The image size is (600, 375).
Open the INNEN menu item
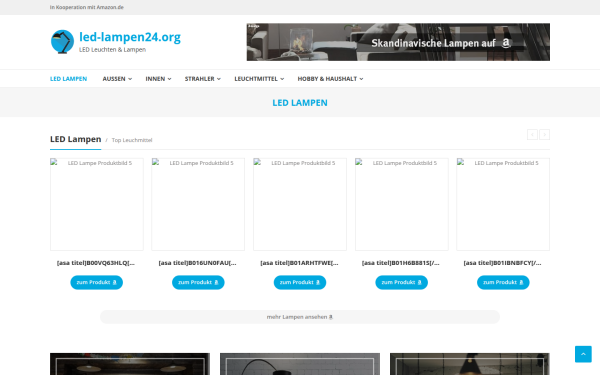click(155, 79)
